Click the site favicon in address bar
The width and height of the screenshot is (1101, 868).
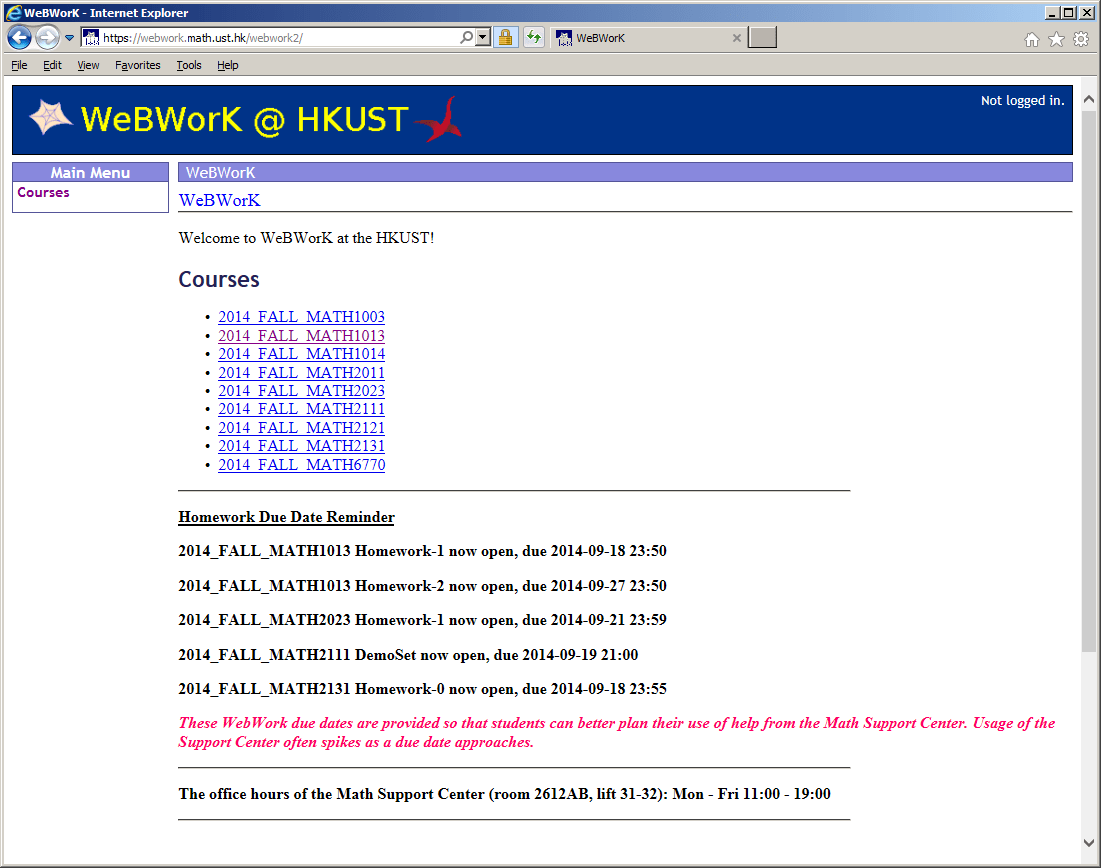91,38
